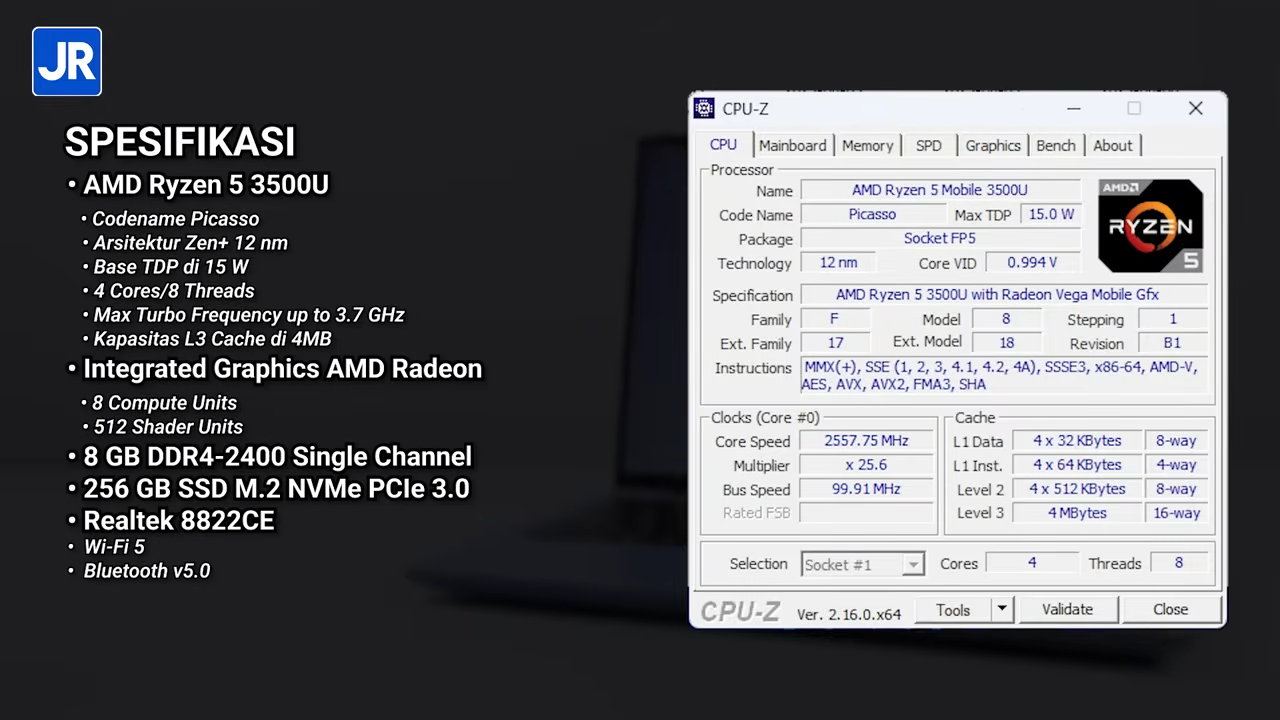Open the SPD tab
The image size is (1280, 720).
(x=928, y=145)
